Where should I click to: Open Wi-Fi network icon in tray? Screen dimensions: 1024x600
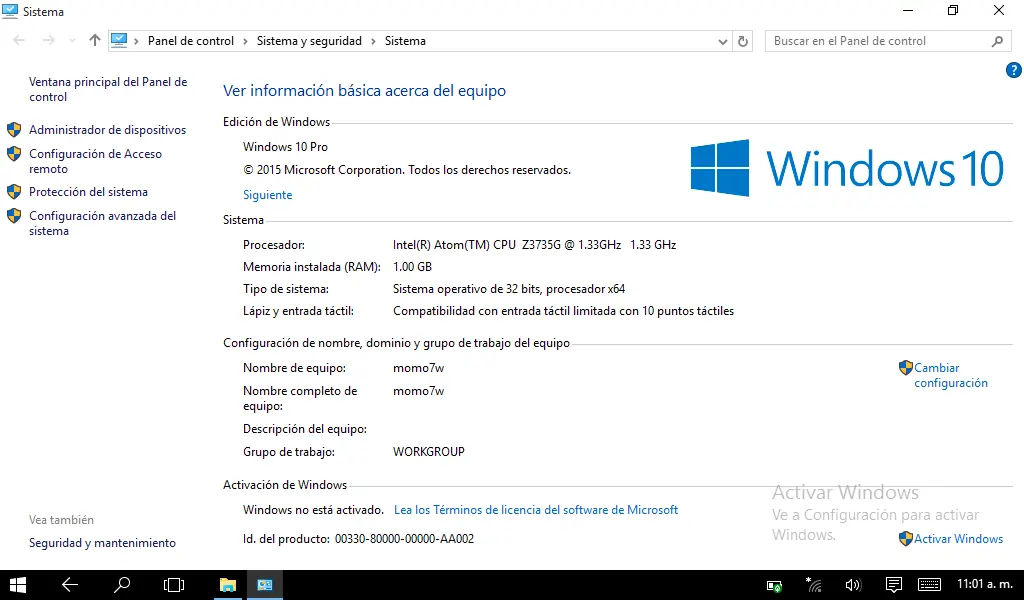pyautogui.click(x=814, y=585)
